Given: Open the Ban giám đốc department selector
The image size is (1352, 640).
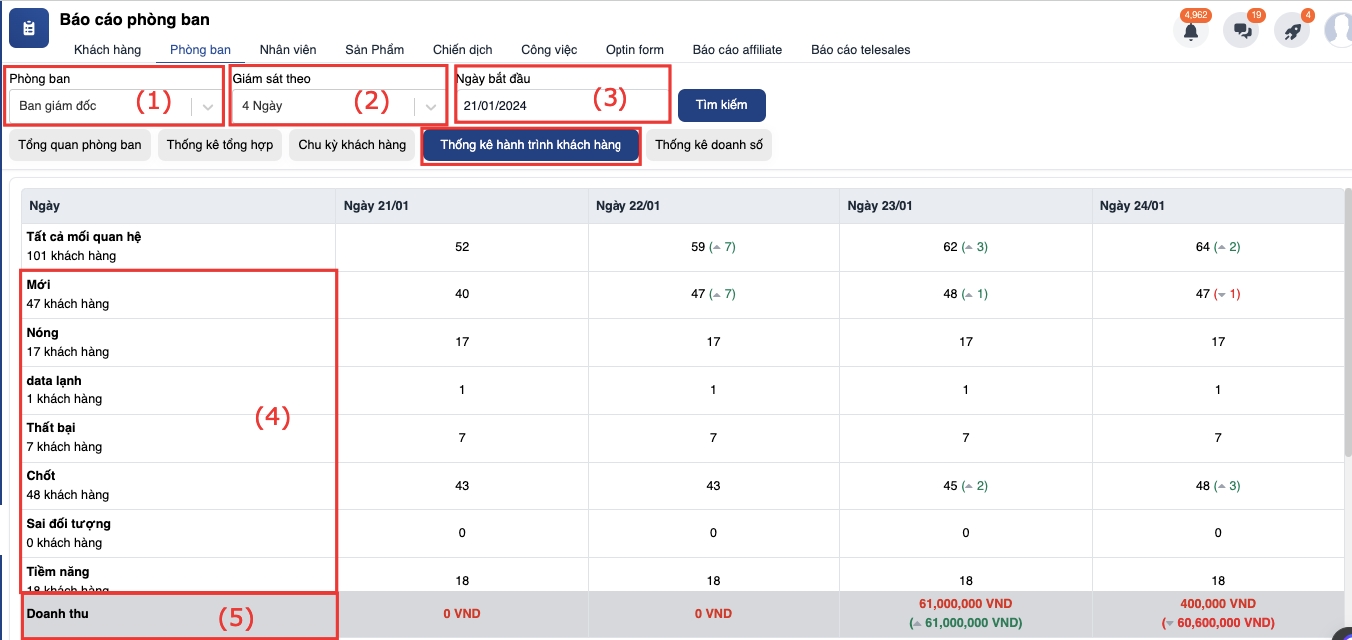Looking at the screenshot, I should [x=100, y=106].
